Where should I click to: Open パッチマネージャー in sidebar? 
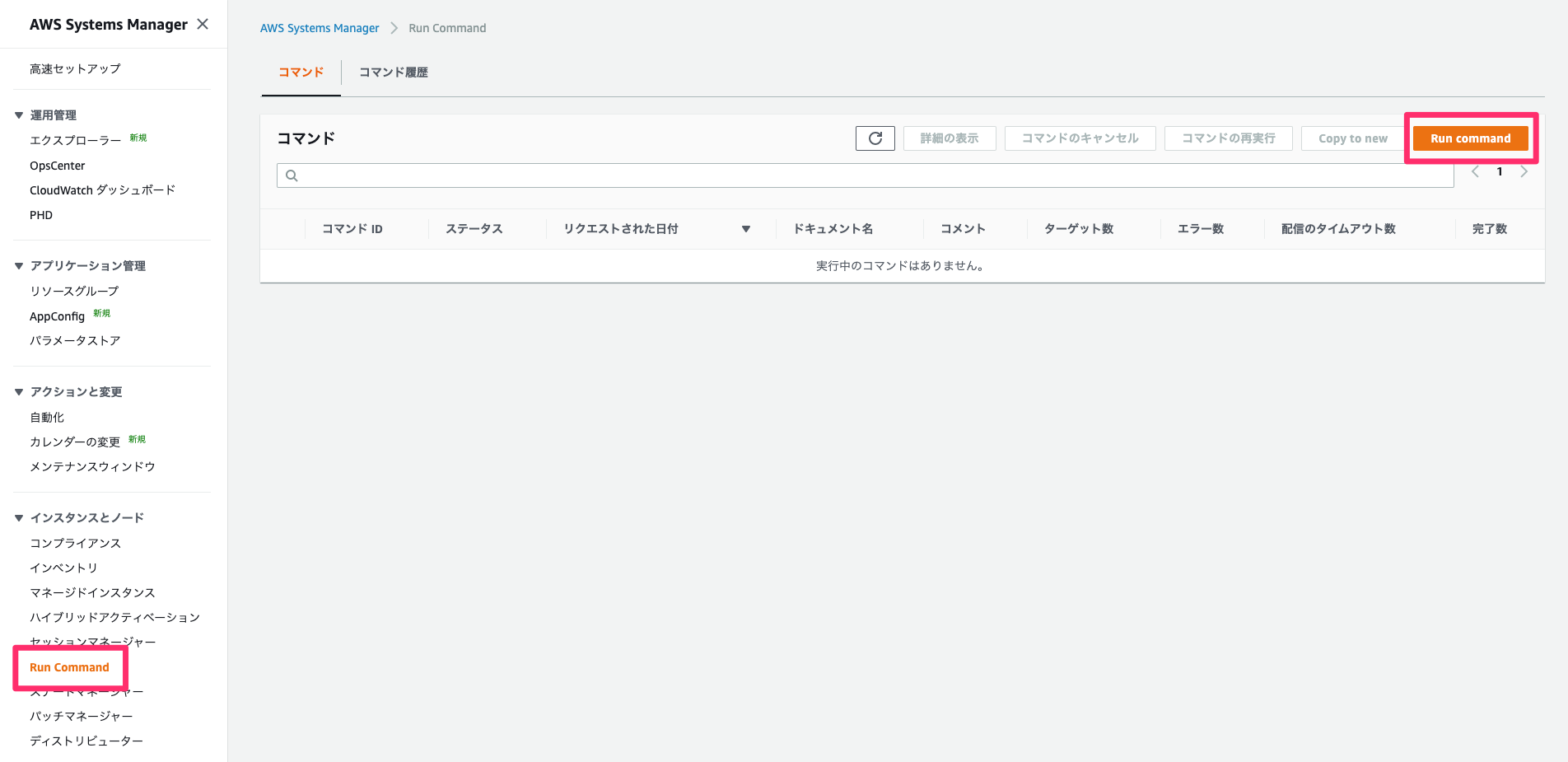(81, 717)
